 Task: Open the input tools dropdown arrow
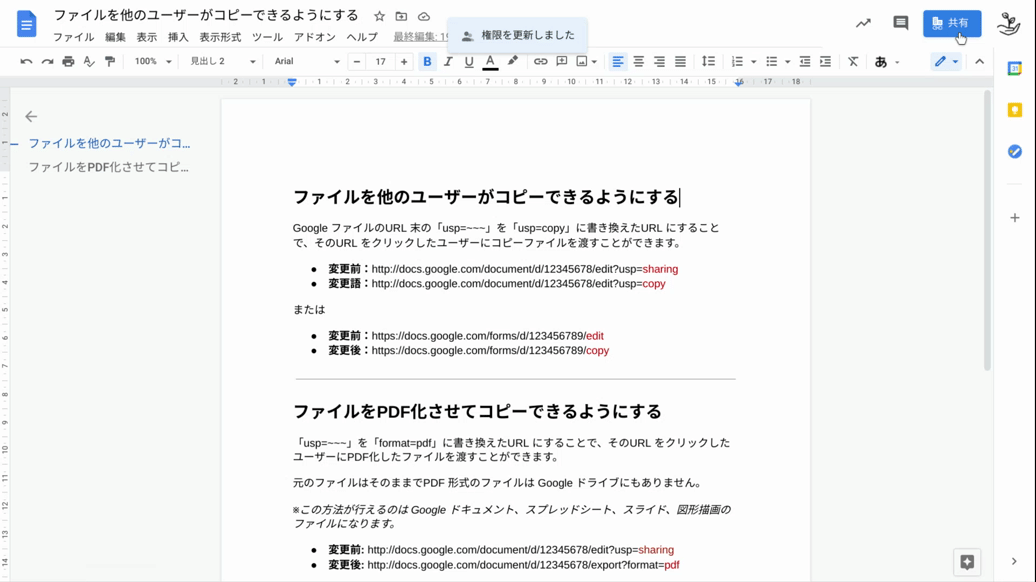897,62
